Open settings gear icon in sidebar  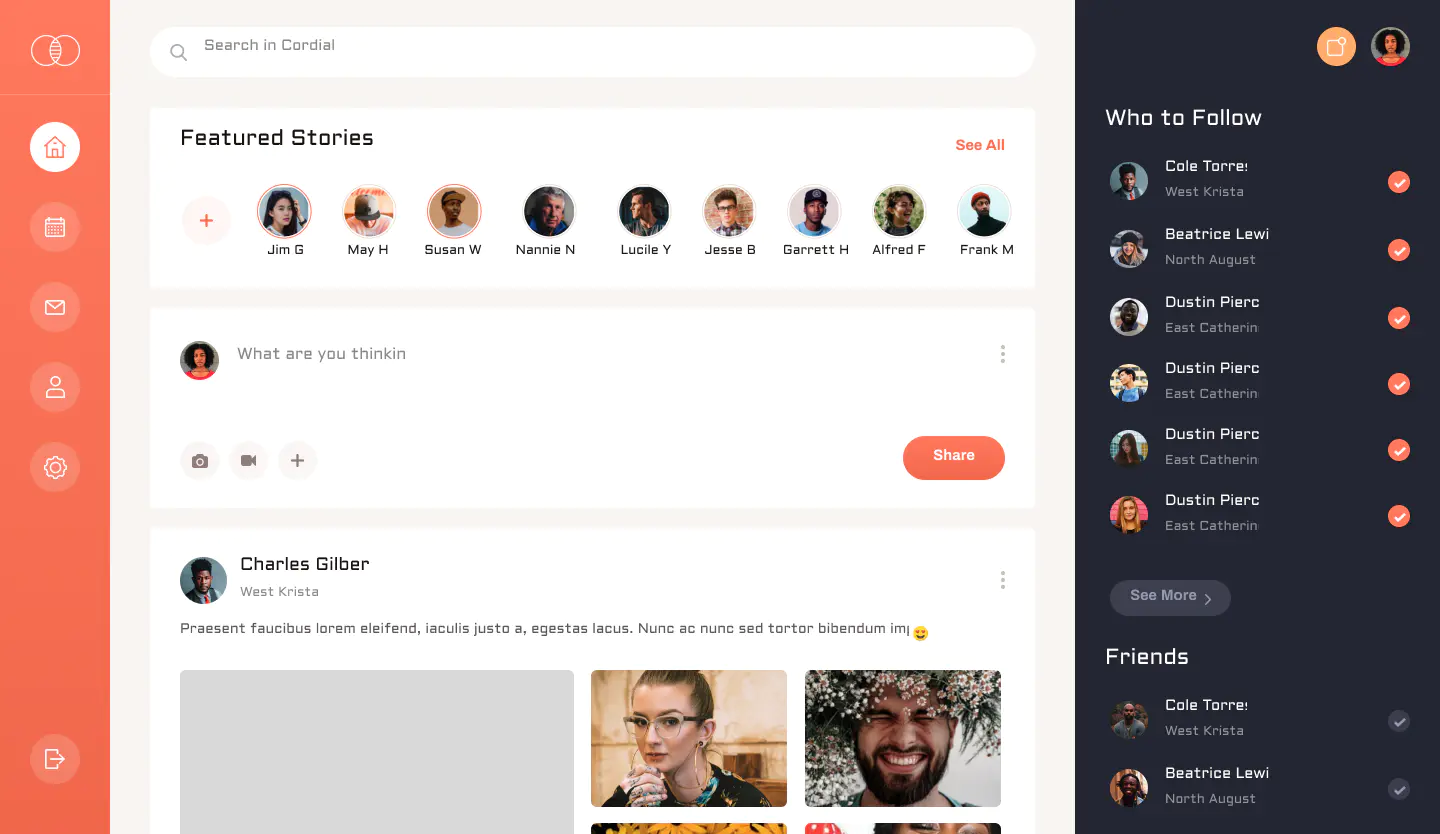55,467
